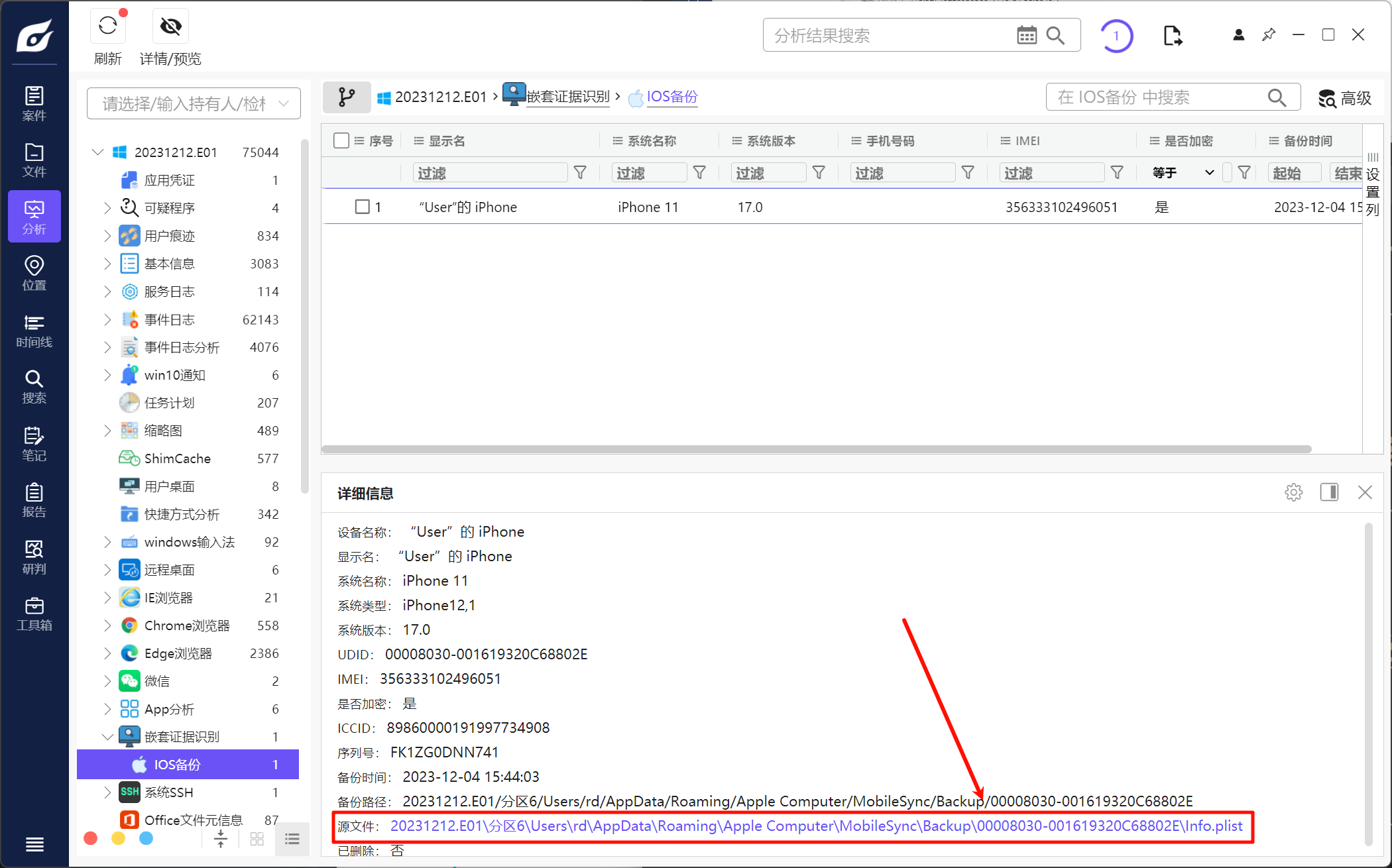Open the calendar date filter icon

(1026, 35)
